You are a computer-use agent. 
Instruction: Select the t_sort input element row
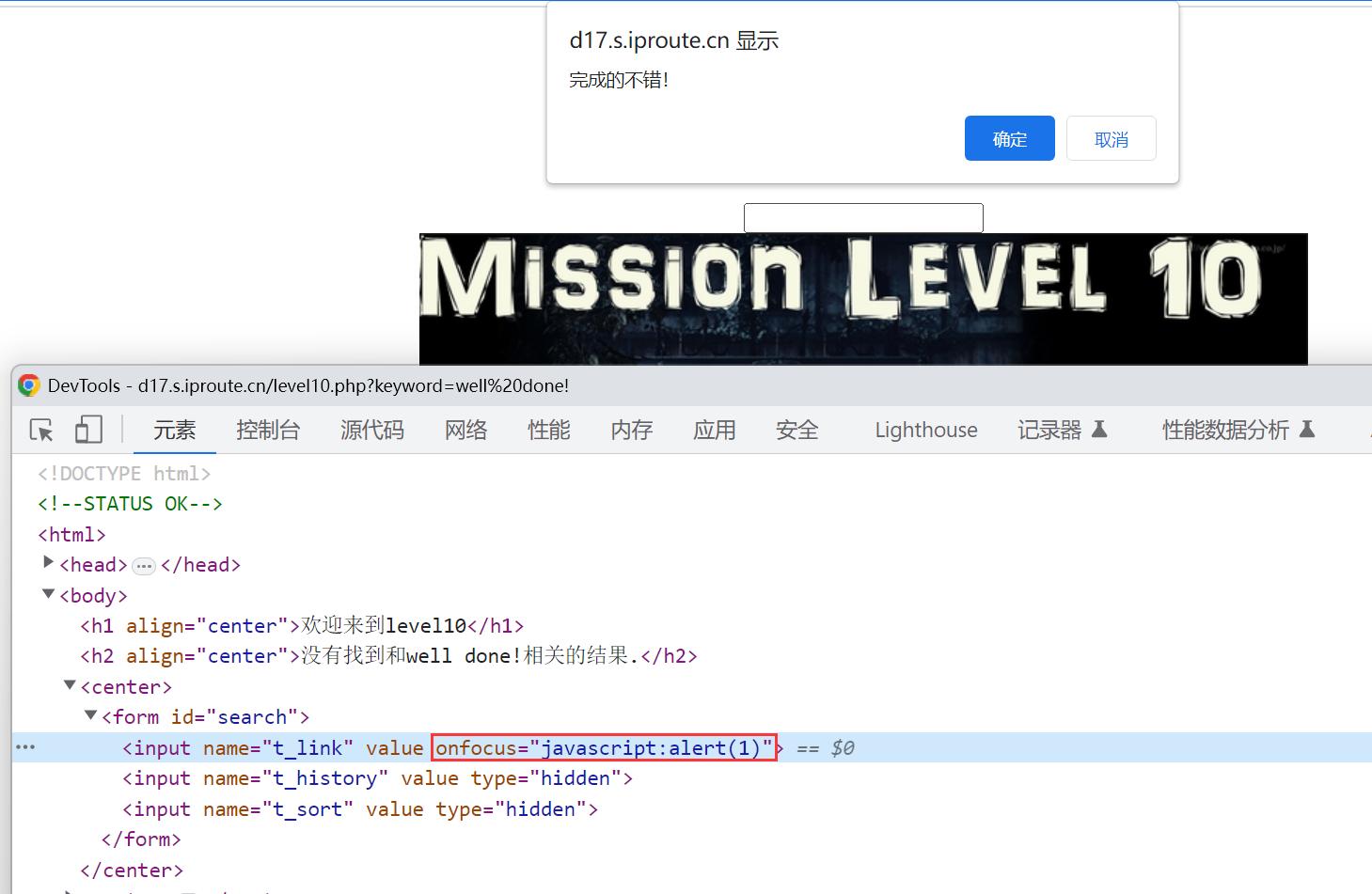(359, 809)
